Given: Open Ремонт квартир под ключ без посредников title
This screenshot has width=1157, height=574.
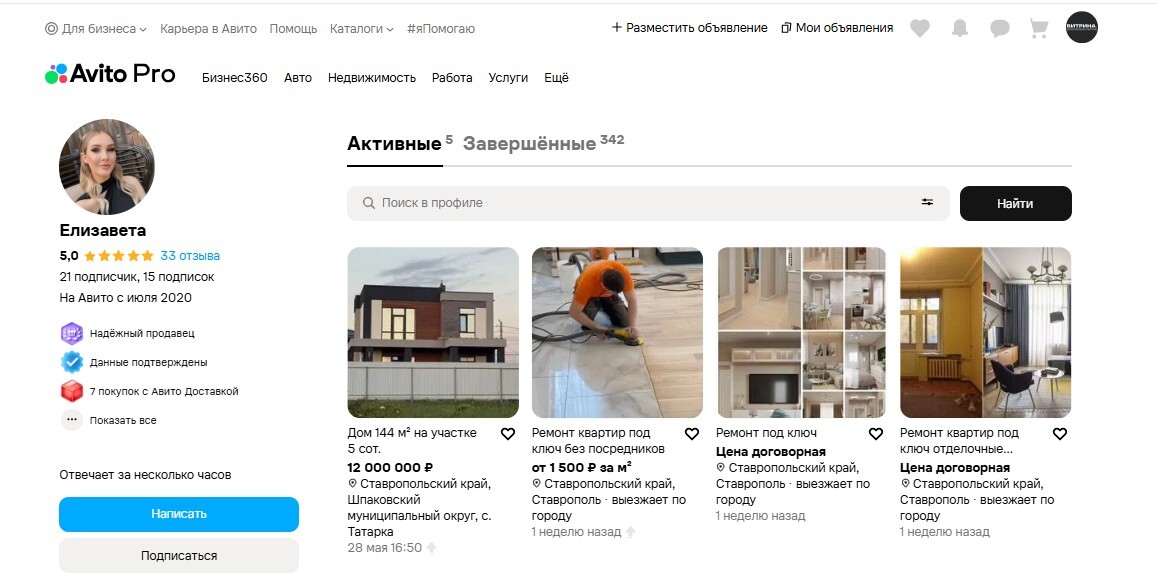Looking at the screenshot, I should click(x=598, y=440).
